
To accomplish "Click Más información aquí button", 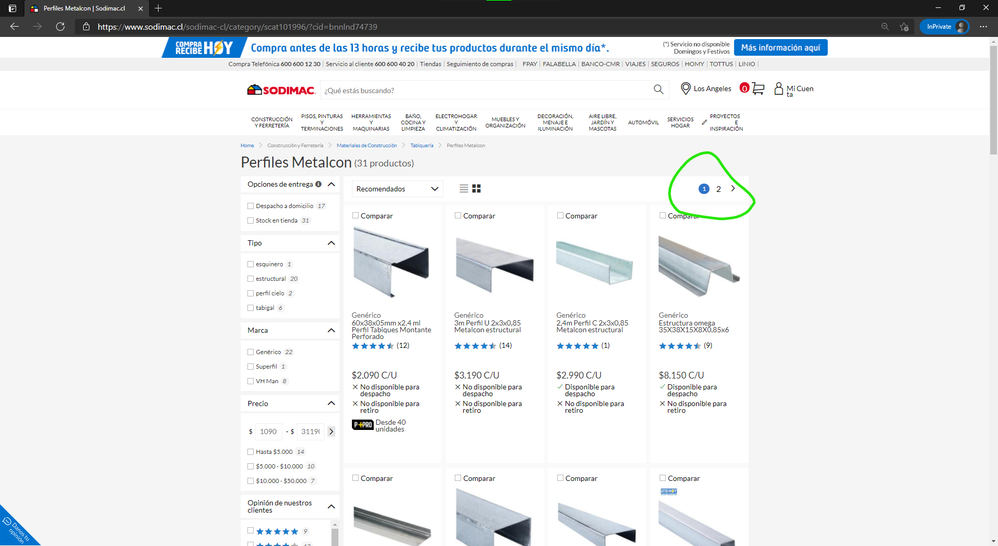I will tap(780, 48).
